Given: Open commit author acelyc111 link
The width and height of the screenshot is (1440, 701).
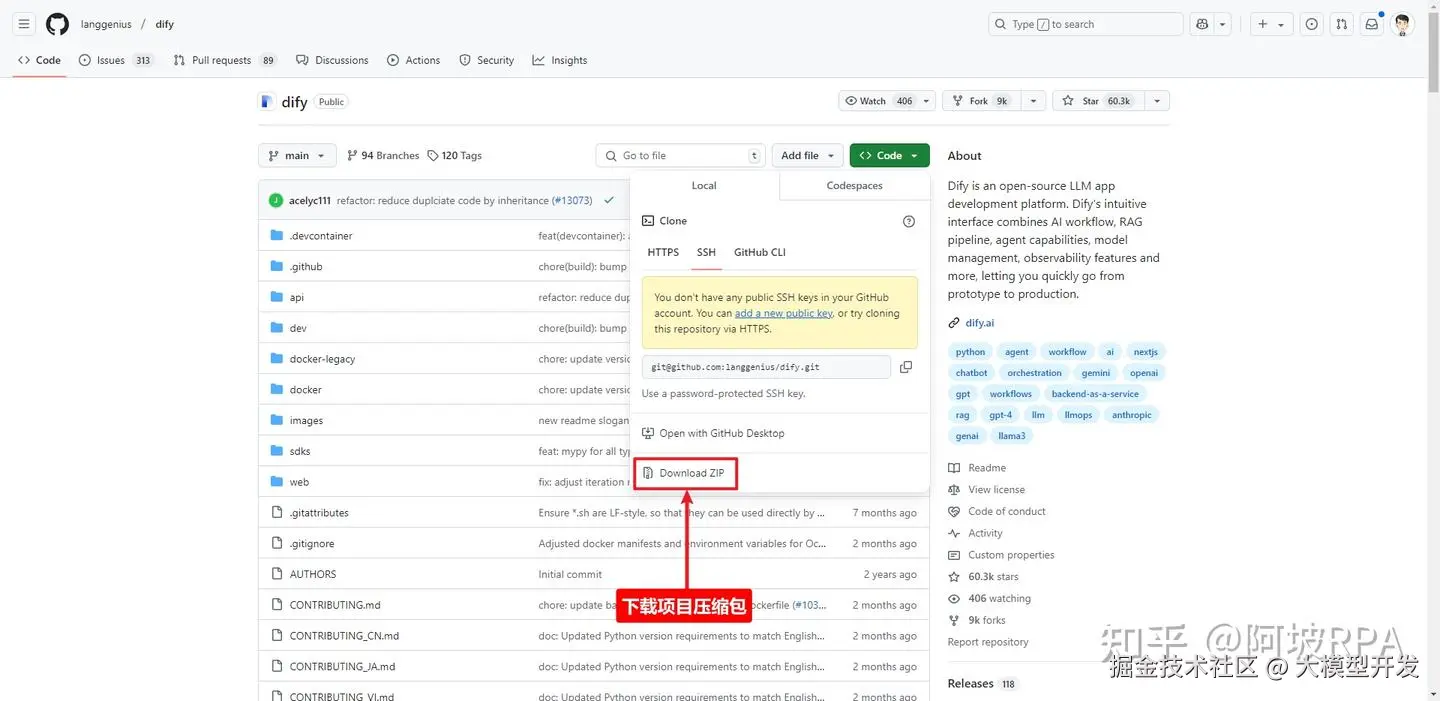Looking at the screenshot, I should click(310, 200).
